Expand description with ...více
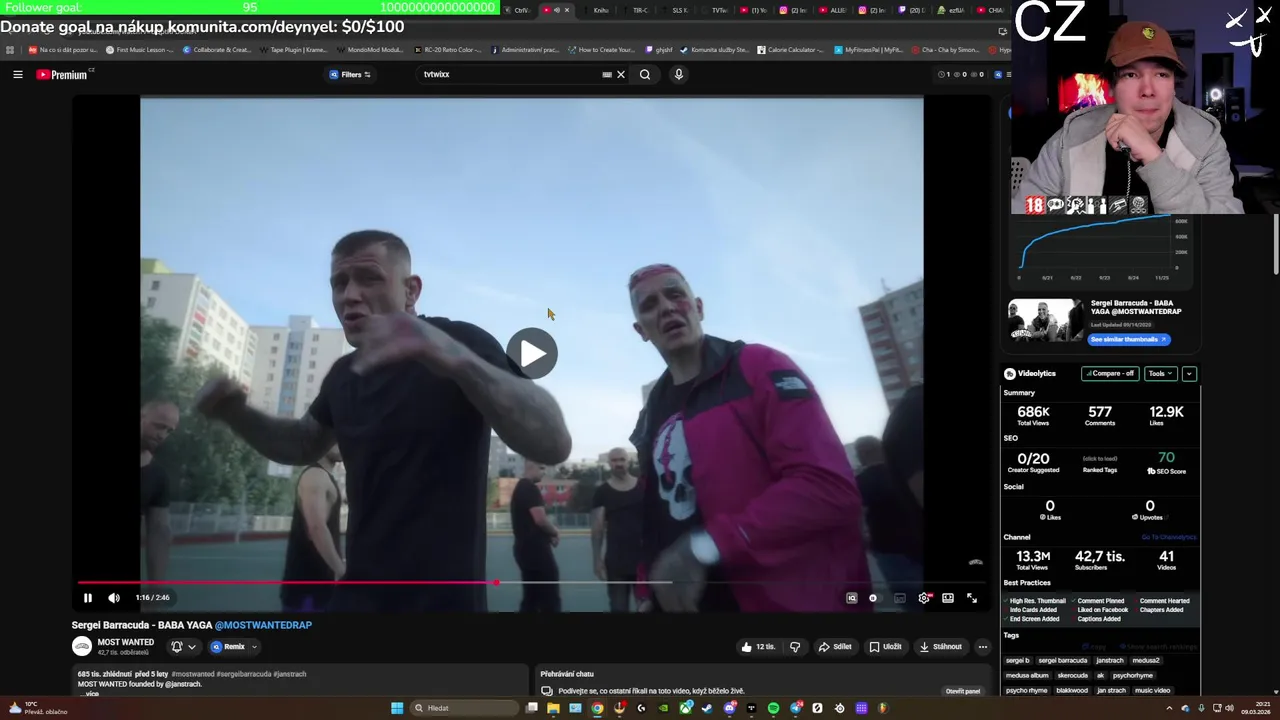This screenshot has height=720, width=1280. pos(89,693)
